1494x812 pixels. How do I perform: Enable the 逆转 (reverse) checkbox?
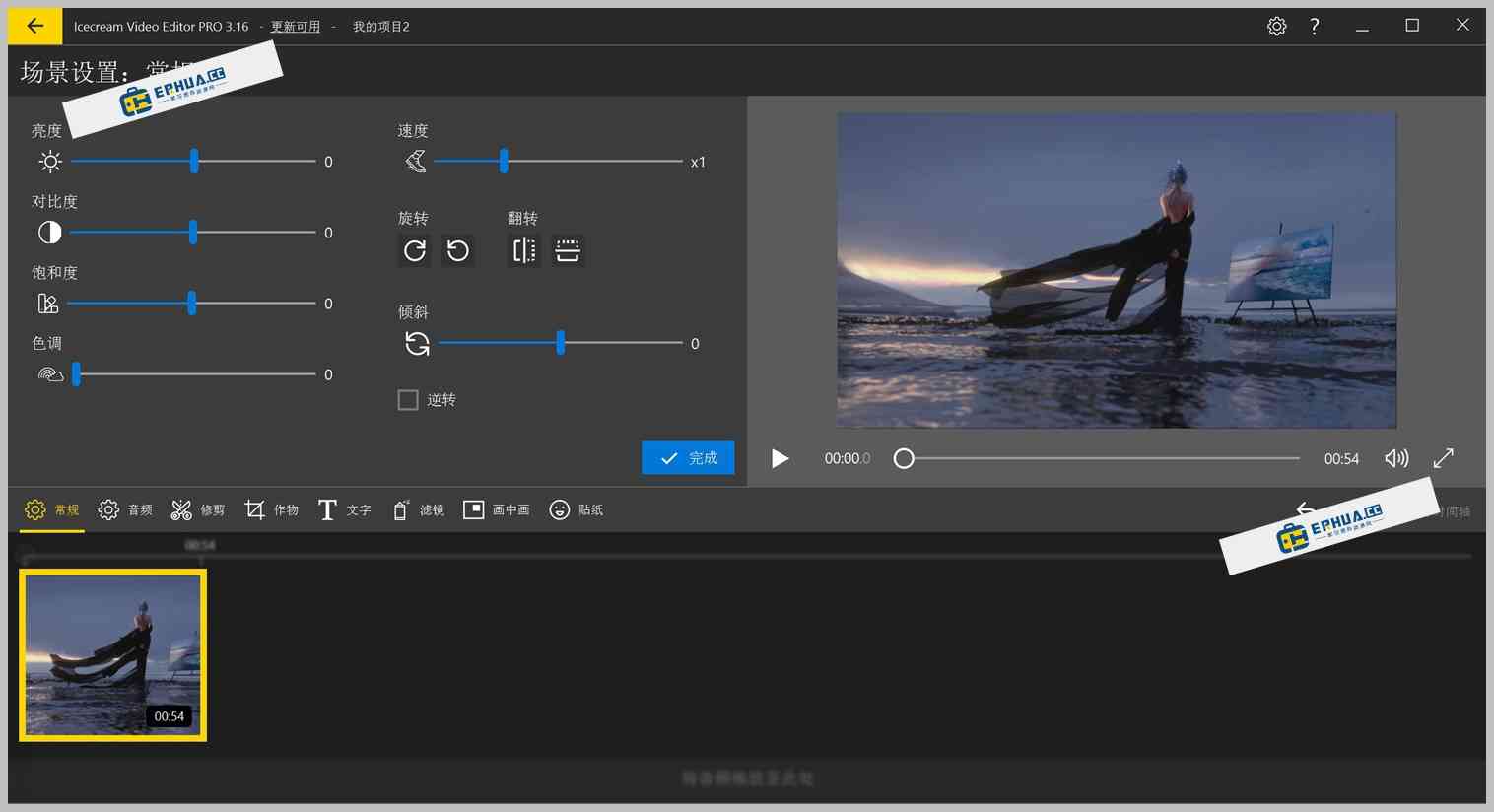coord(408,399)
